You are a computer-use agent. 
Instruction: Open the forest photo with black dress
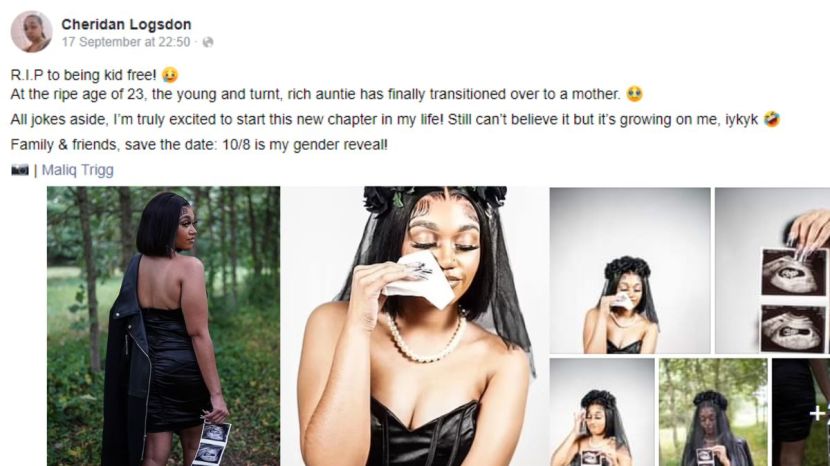164,326
